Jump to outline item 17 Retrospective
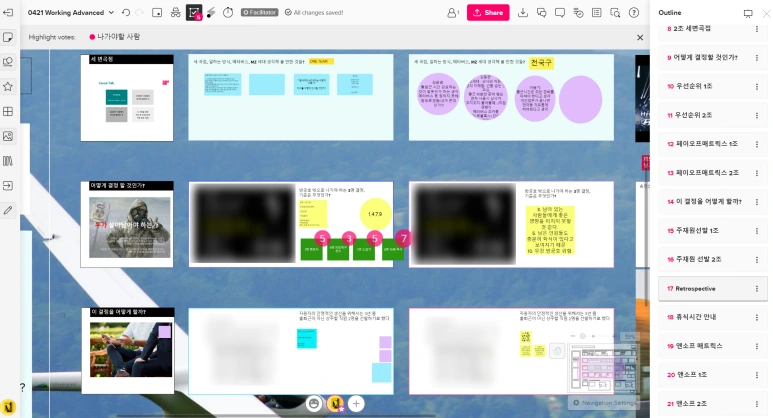The width and height of the screenshot is (773, 418). coord(712,289)
